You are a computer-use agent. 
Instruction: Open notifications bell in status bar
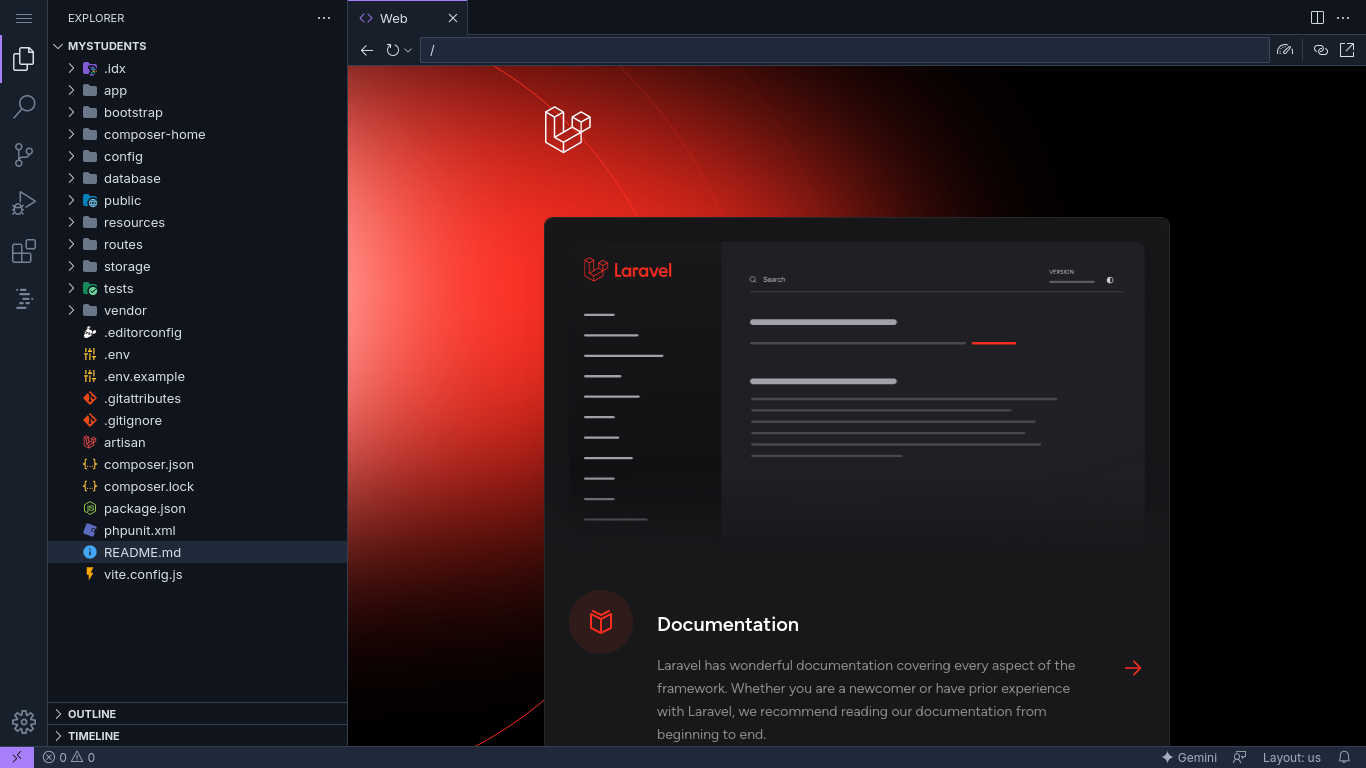pyautogui.click(x=1344, y=757)
